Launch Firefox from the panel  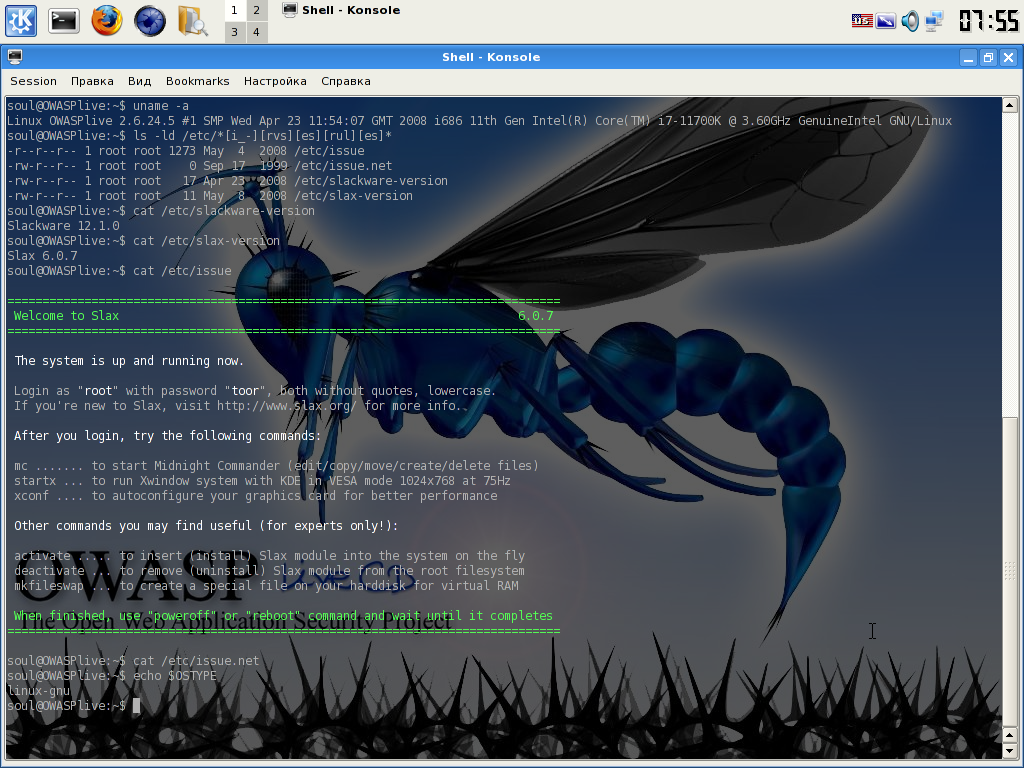coord(107,20)
